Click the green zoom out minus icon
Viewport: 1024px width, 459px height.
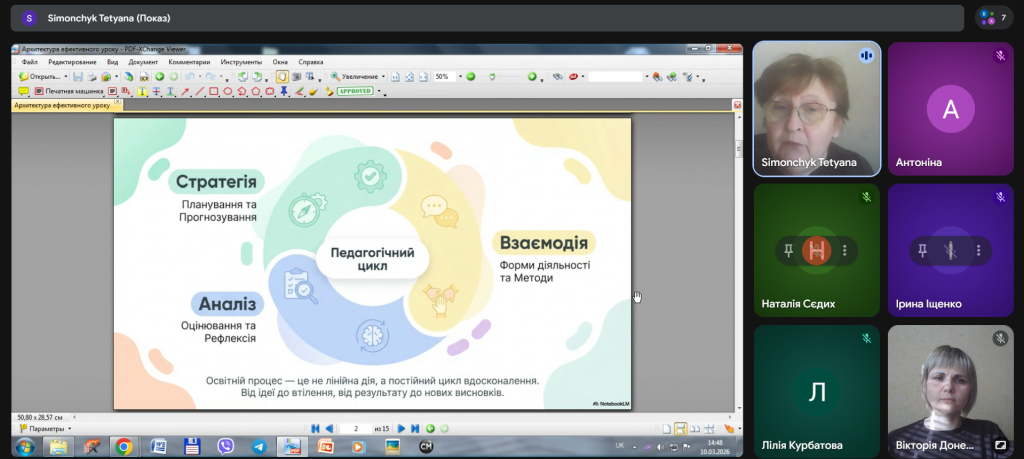coord(470,76)
